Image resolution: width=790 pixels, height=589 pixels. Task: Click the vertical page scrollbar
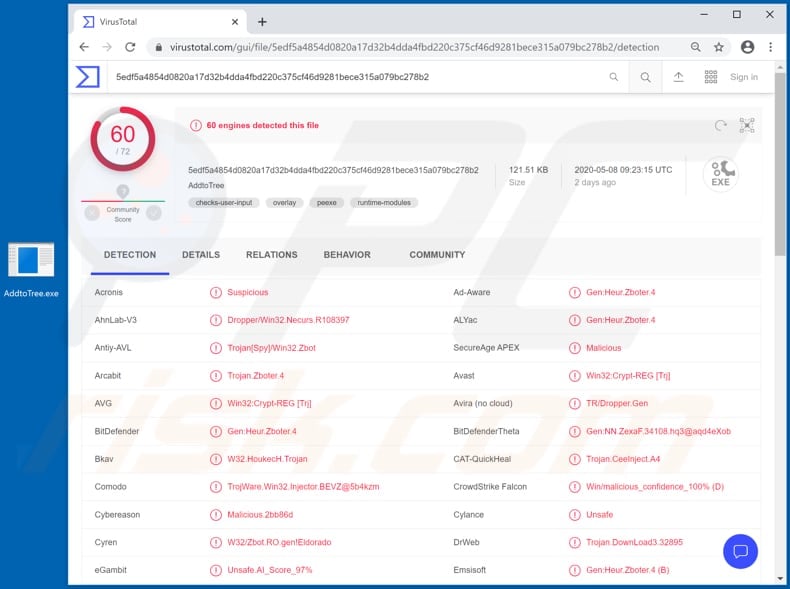780,164
